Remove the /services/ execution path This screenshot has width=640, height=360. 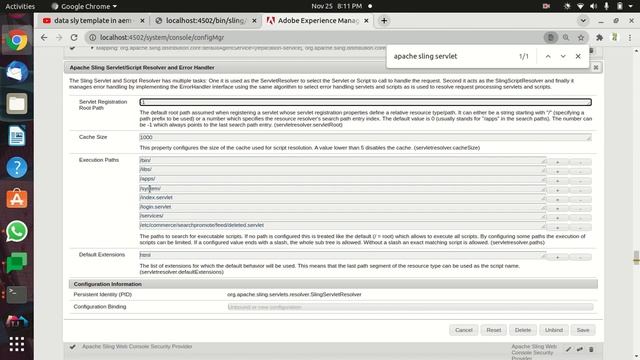580,218
